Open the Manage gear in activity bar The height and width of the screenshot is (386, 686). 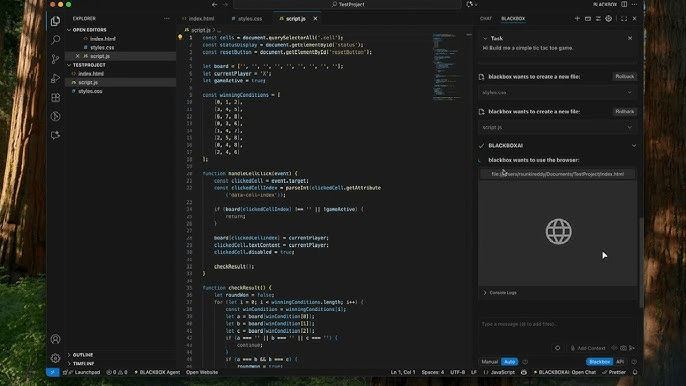(56, 358)
